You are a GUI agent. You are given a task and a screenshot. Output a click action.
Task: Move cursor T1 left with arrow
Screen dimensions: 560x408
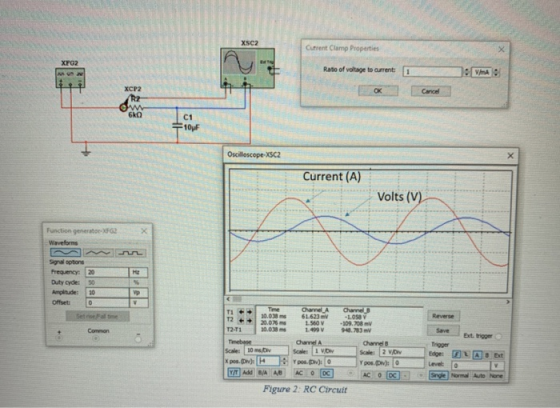242,312
